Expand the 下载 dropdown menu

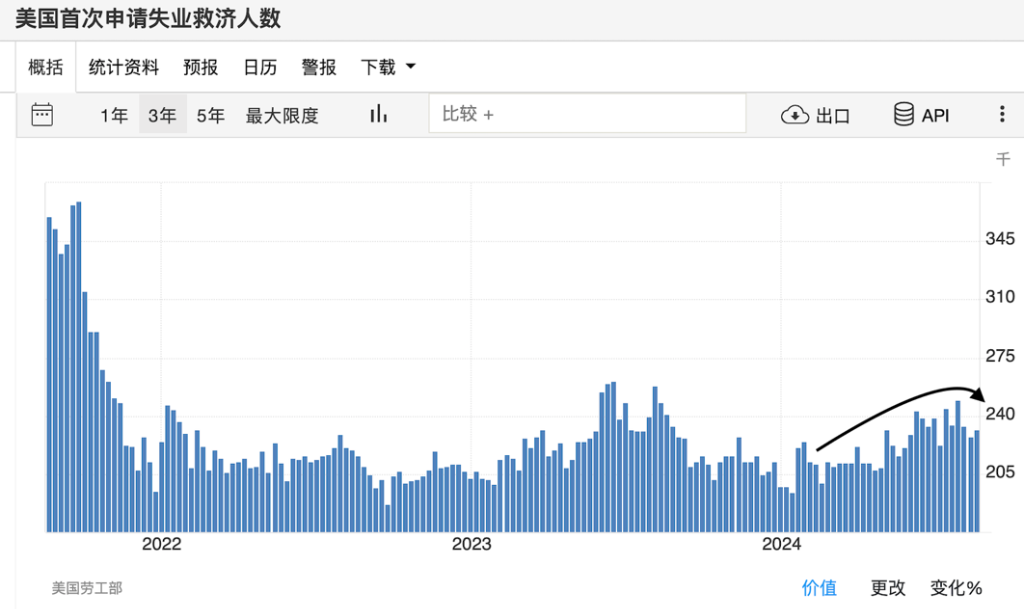tap(388, 67)
